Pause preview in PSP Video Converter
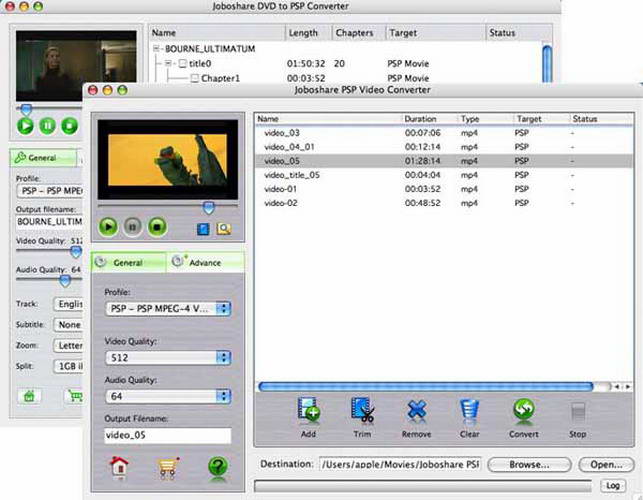The width and height of the screenshot is (643, 500). (x=132, y=226)
